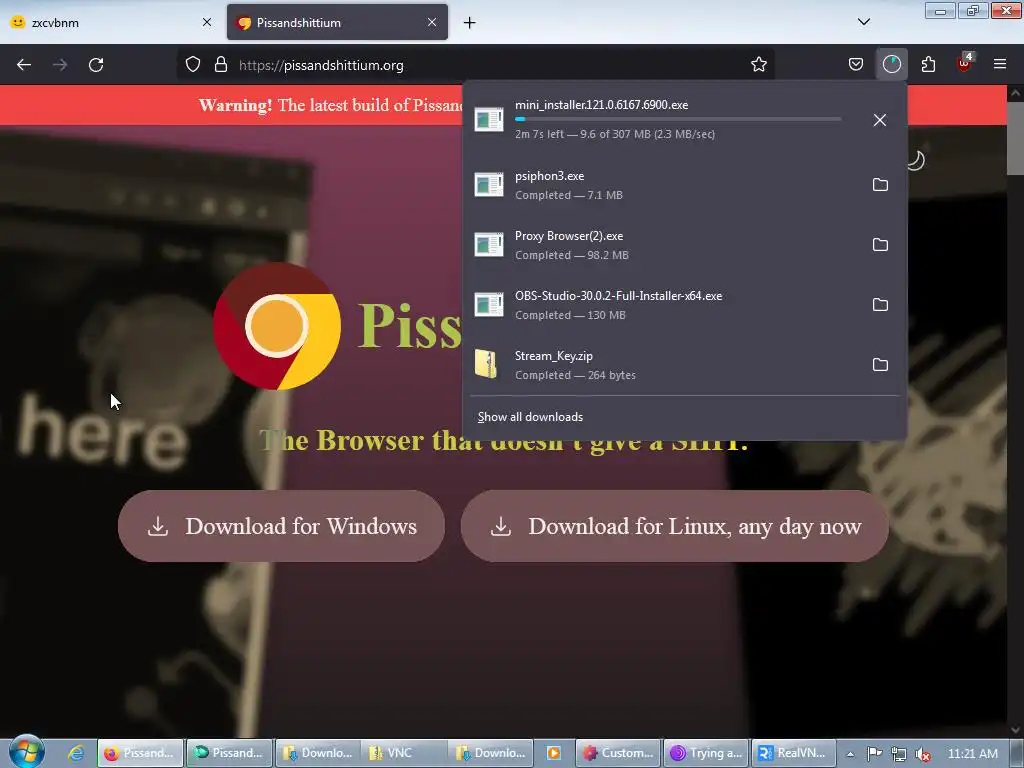The height and width of the screenshot is (768, 1024).
Task: Toggle dark mode moon icon on page
Action: (916, 160)
